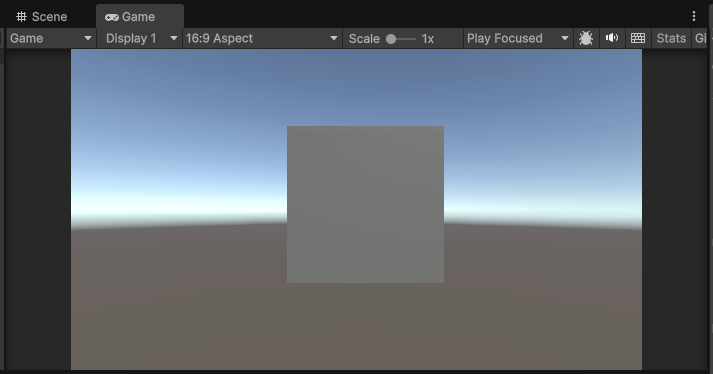Switch to the Scene tab

click(x=42, y=17)
